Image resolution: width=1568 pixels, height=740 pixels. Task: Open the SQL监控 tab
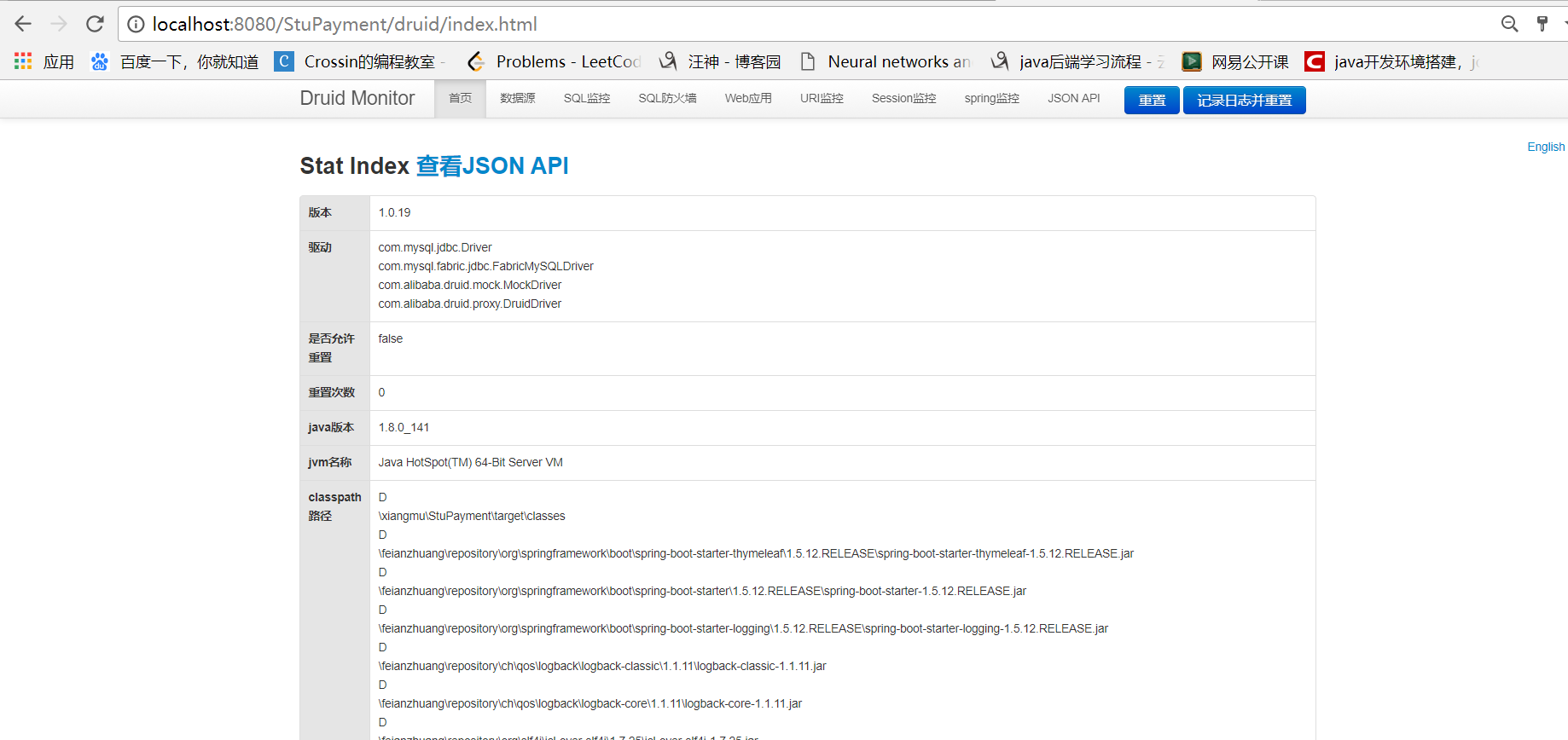[x=587, y=99]
